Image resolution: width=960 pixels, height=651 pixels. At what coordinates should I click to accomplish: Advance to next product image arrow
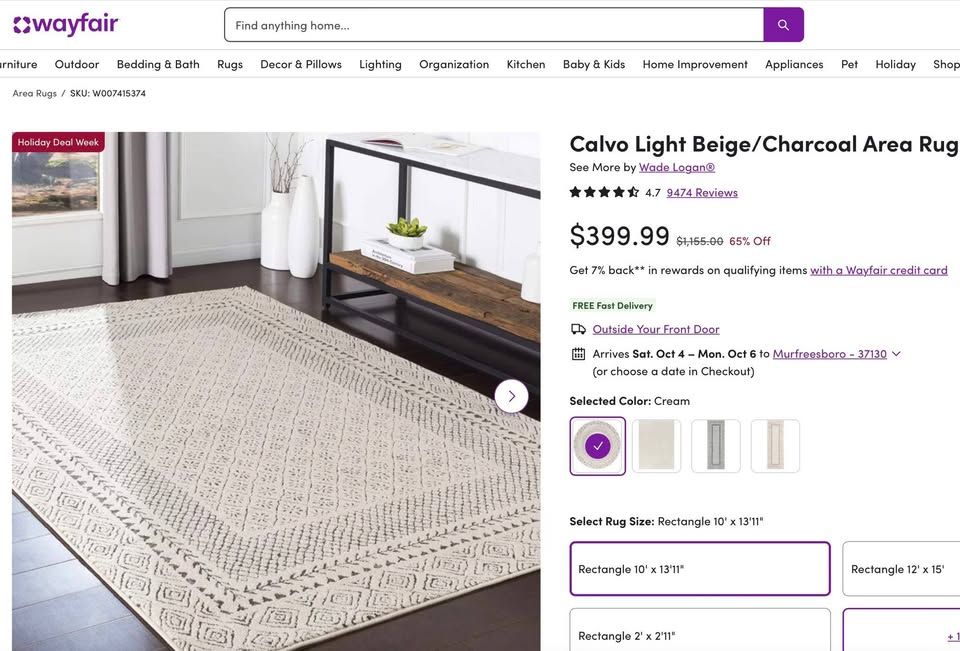click(x=511, y=396)
